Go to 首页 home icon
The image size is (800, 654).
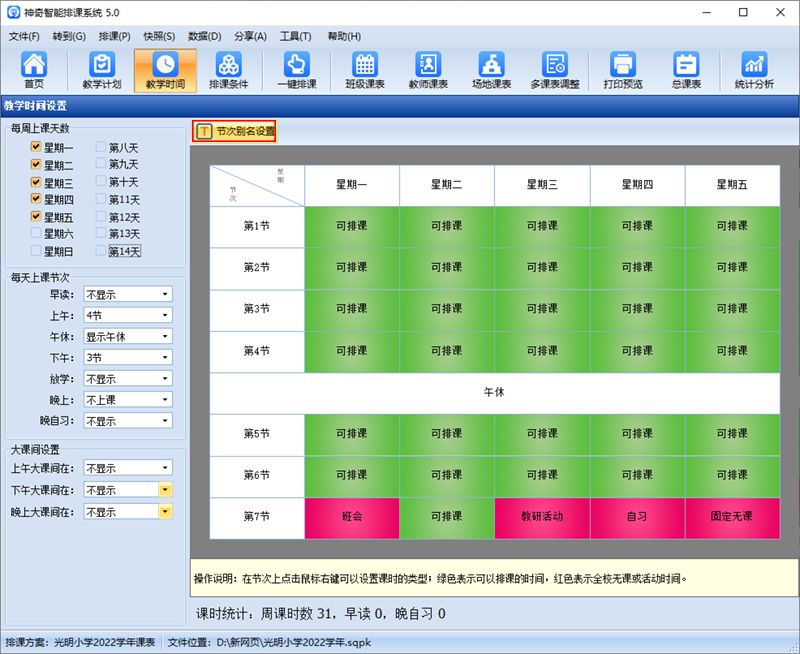(34, 70)
